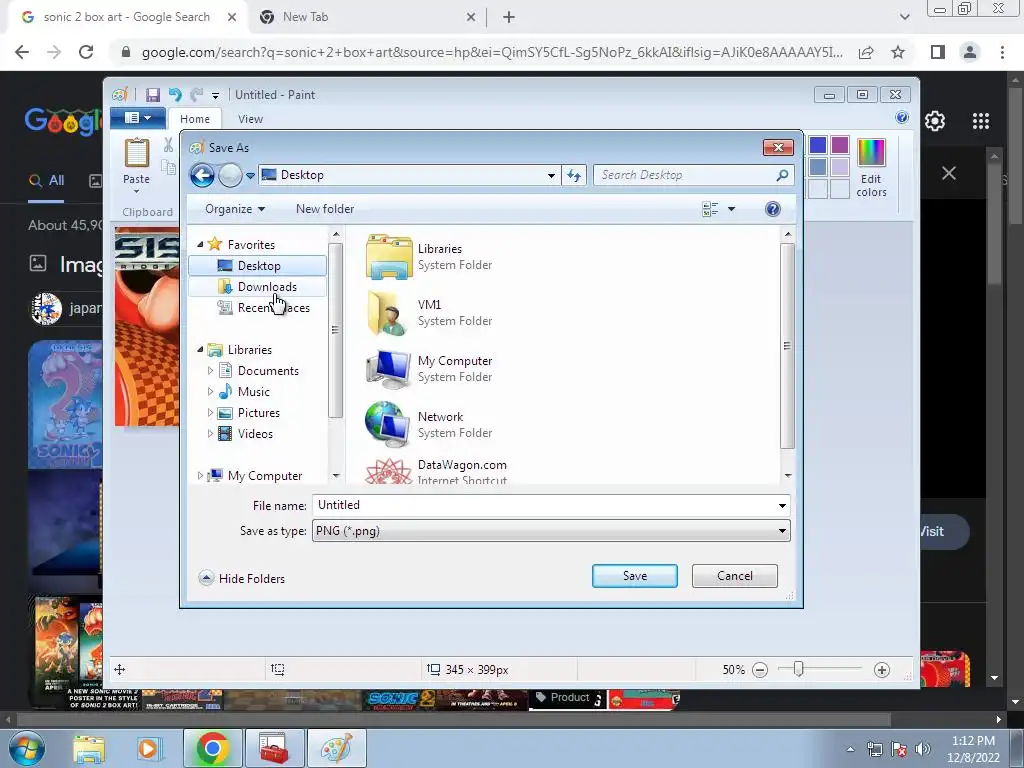Select the Network system folder icon
Viewport: 1024px width, 768px height.
point(389,424)
